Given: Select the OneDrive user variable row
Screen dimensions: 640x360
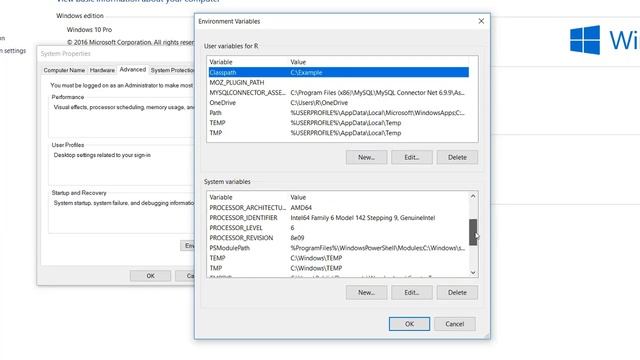Looking at the screenshot, I should point(338,102).
